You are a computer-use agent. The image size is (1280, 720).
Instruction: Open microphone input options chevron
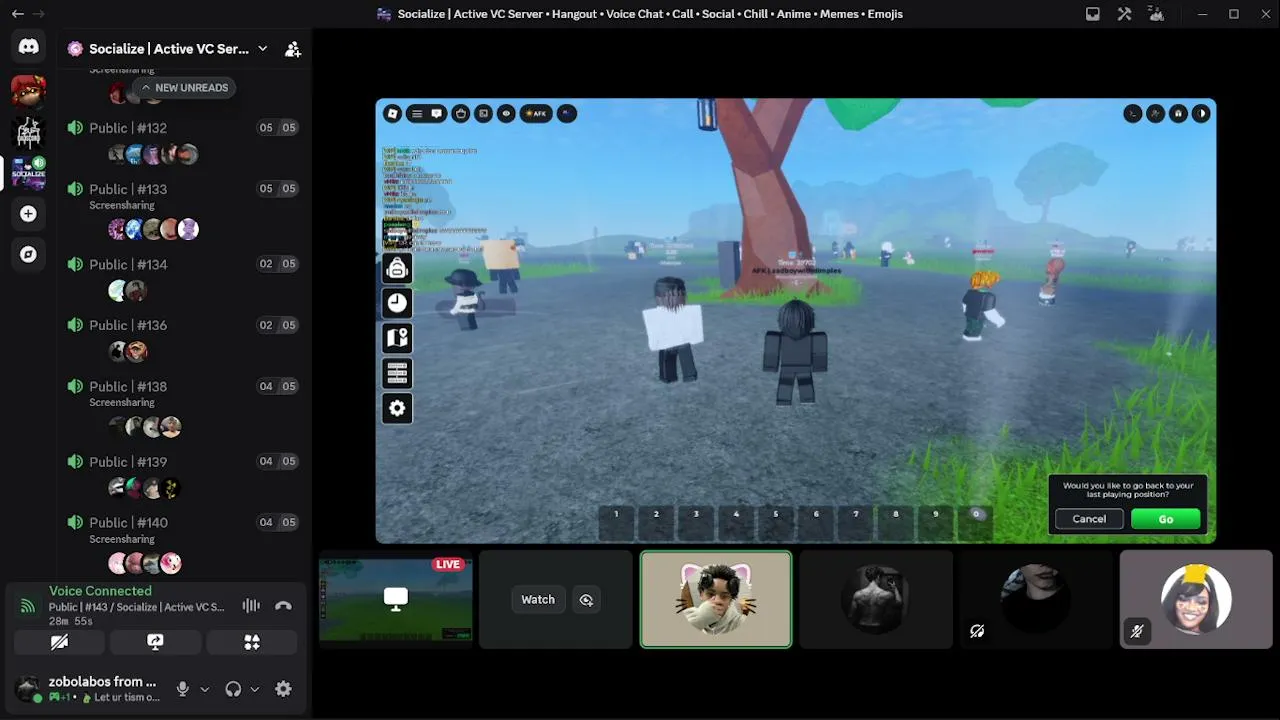[205, 689]
